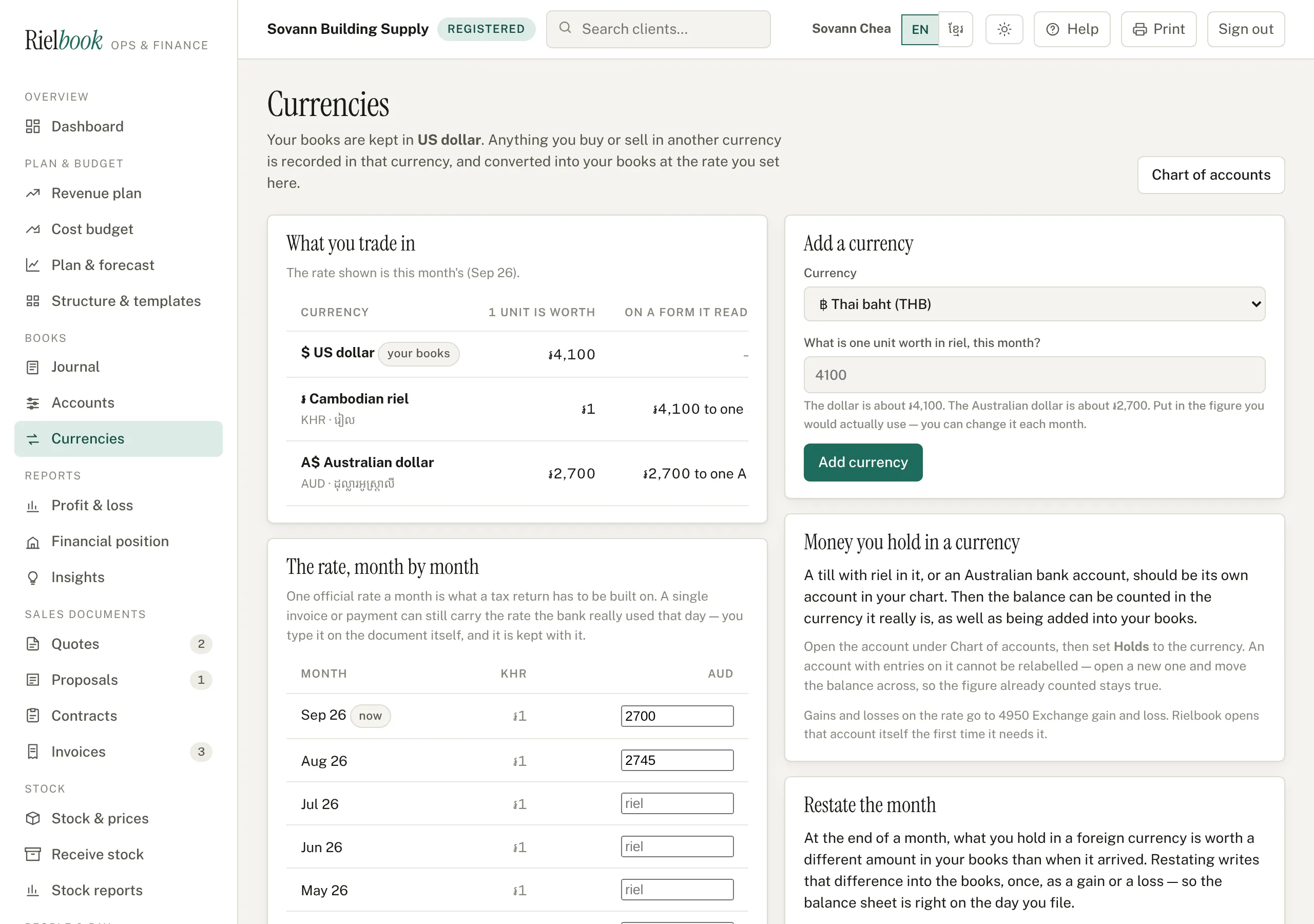Click the Profit & loss bar icon
The width and height of the screenshot is (1314, 924).
[33, 506]
